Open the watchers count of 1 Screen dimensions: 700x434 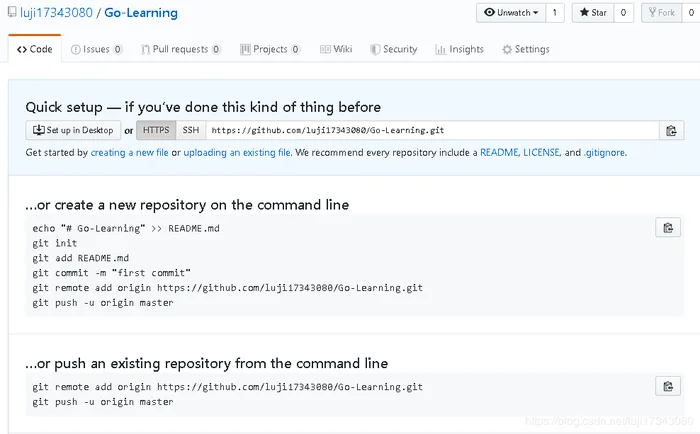tap(555, 13)
